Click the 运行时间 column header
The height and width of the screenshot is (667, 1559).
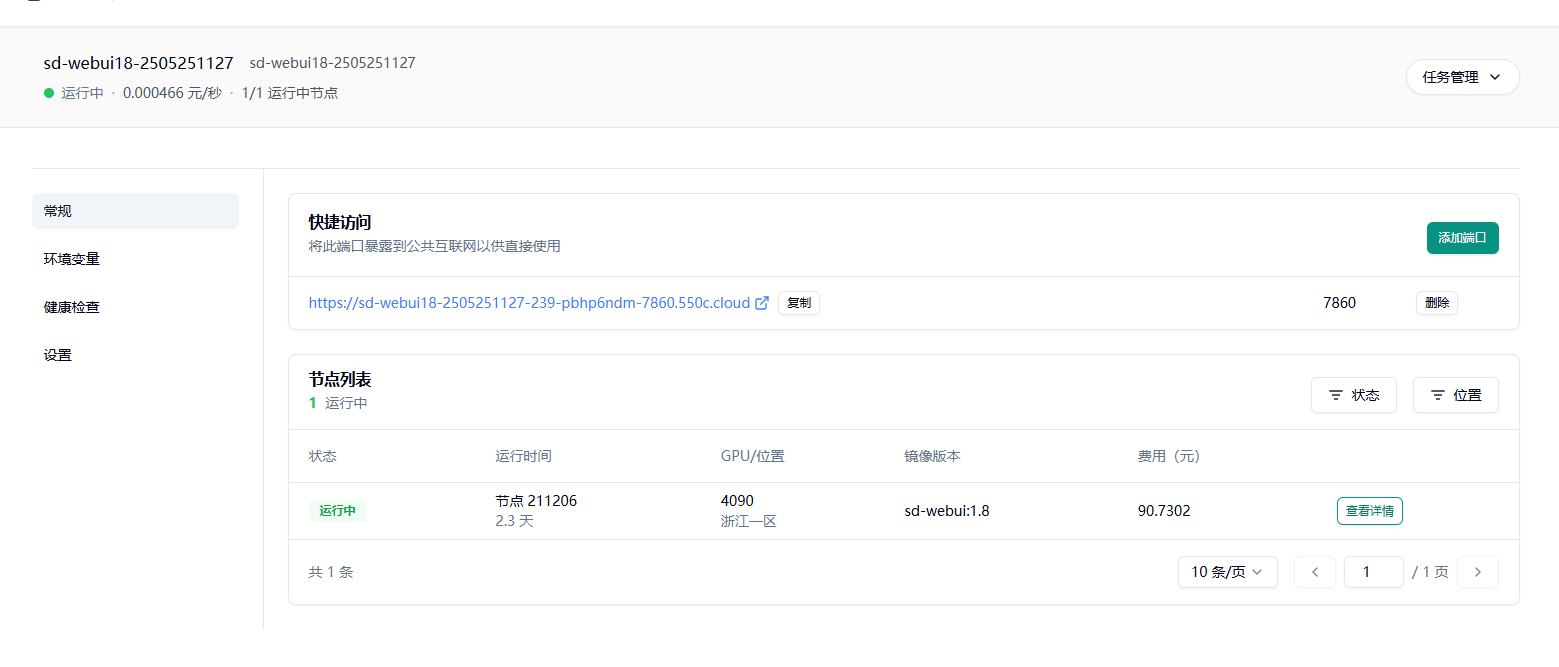(523, 456)
